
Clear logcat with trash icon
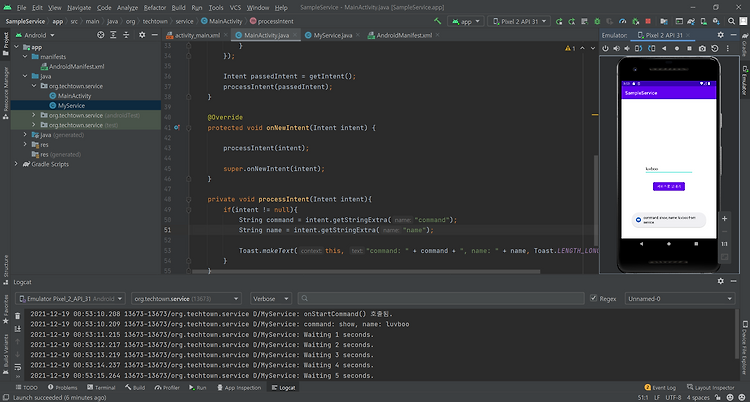[x=18, y=316]
